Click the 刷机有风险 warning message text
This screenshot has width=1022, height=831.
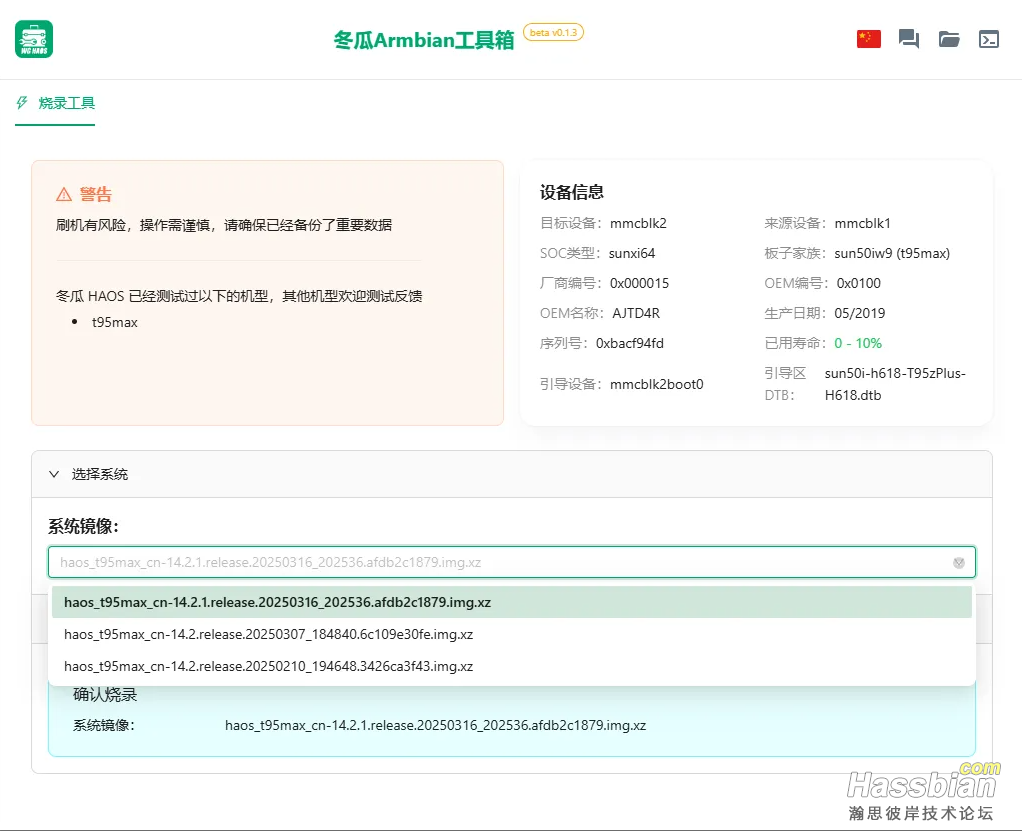[224, 226]
